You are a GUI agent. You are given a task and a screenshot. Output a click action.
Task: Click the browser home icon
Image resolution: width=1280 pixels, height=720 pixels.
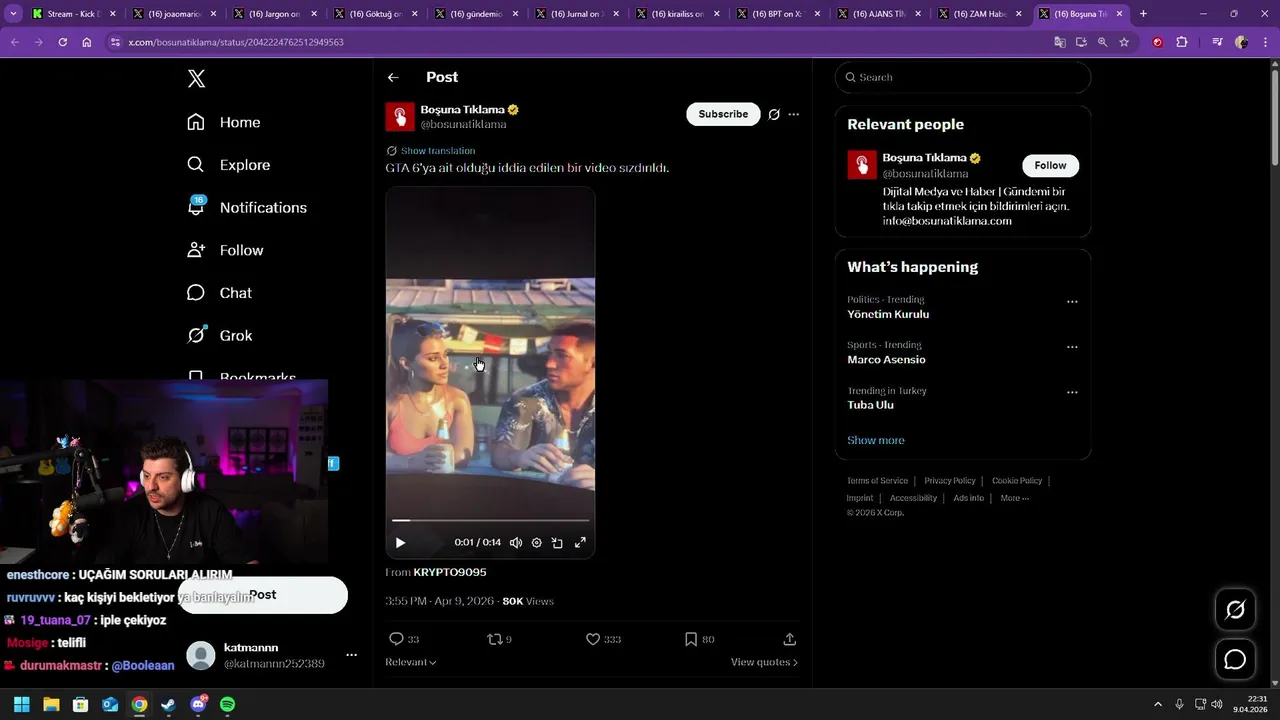[87, 42]
